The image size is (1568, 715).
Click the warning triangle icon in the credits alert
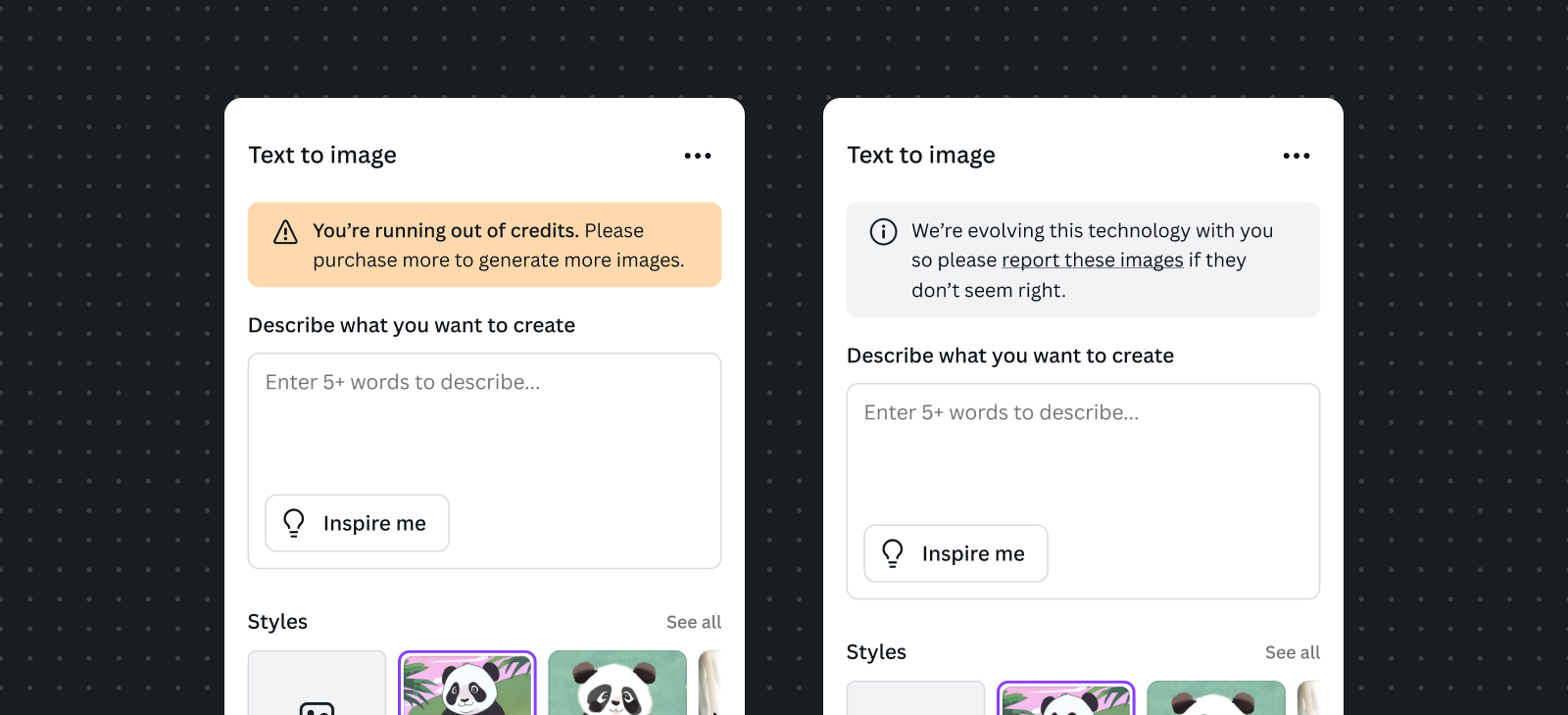[285, 232]
